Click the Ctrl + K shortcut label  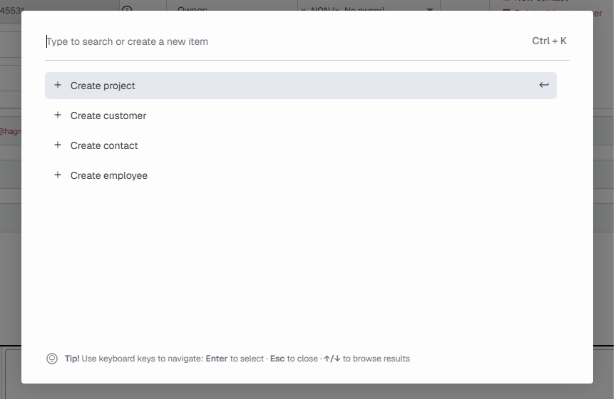(x=549, y=41)
